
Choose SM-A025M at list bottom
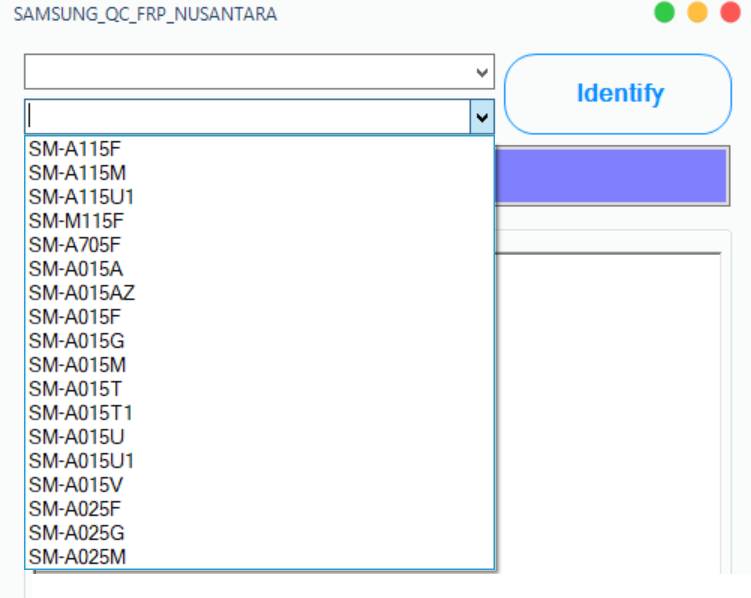tap(259, 556)
